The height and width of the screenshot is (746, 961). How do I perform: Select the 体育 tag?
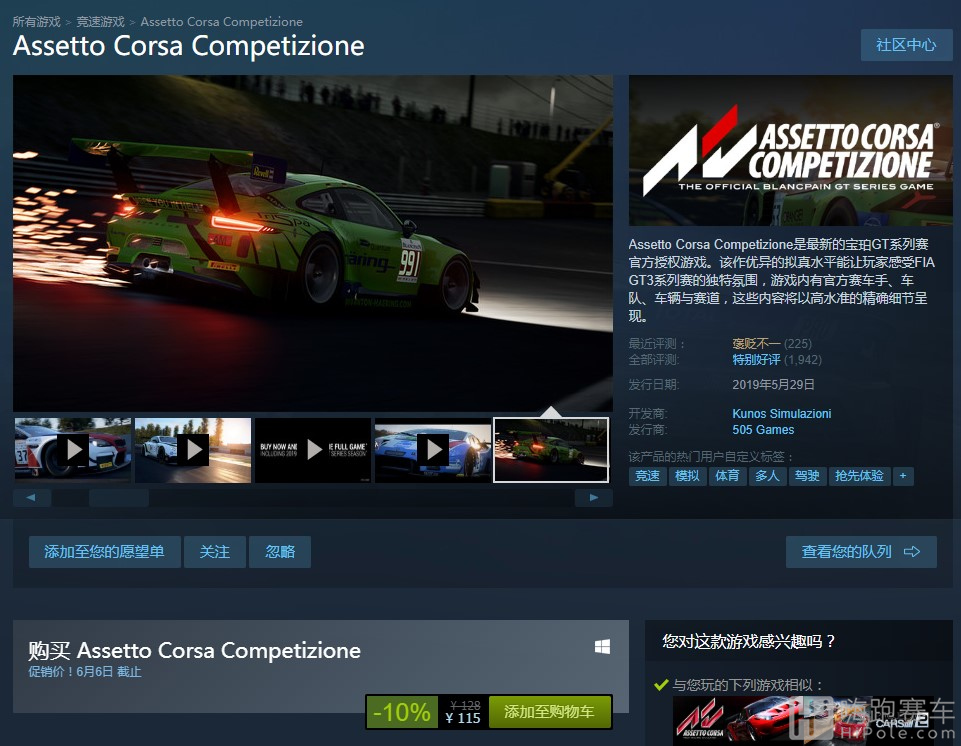pos(727,476)
